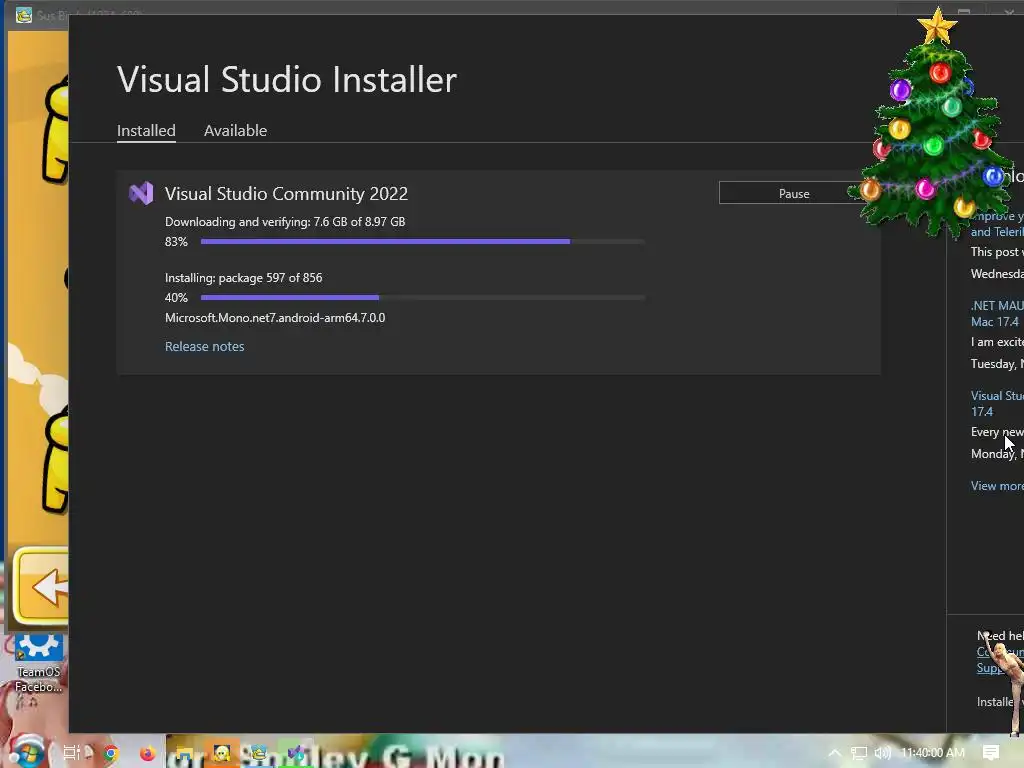Open the View more news link
Image resolution: width=1024 pixels, height=768 pixels.
pyautogui.click(x=997, y=486)
